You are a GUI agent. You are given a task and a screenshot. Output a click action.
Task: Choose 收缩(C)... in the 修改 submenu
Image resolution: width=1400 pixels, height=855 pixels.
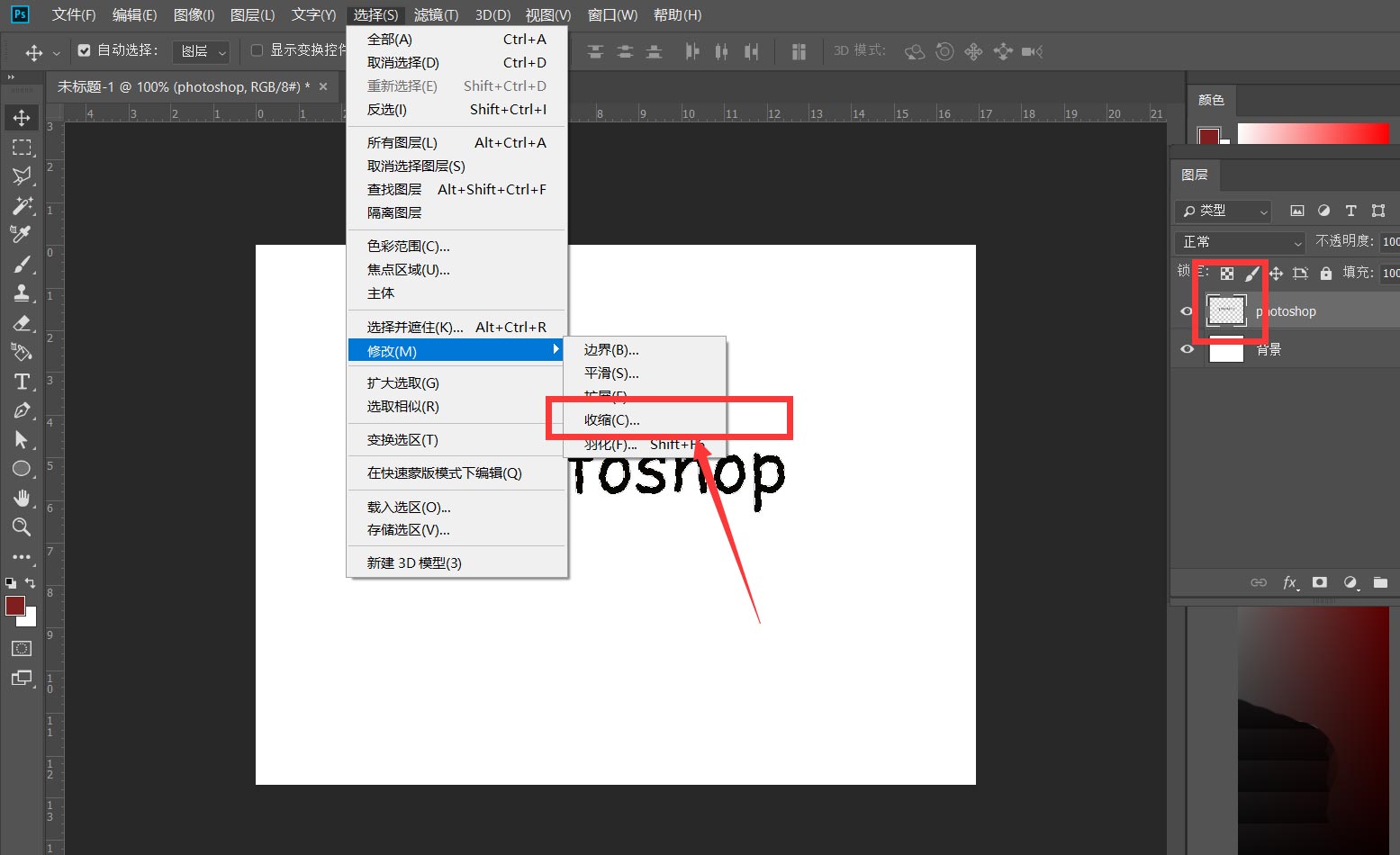point(645,419)
